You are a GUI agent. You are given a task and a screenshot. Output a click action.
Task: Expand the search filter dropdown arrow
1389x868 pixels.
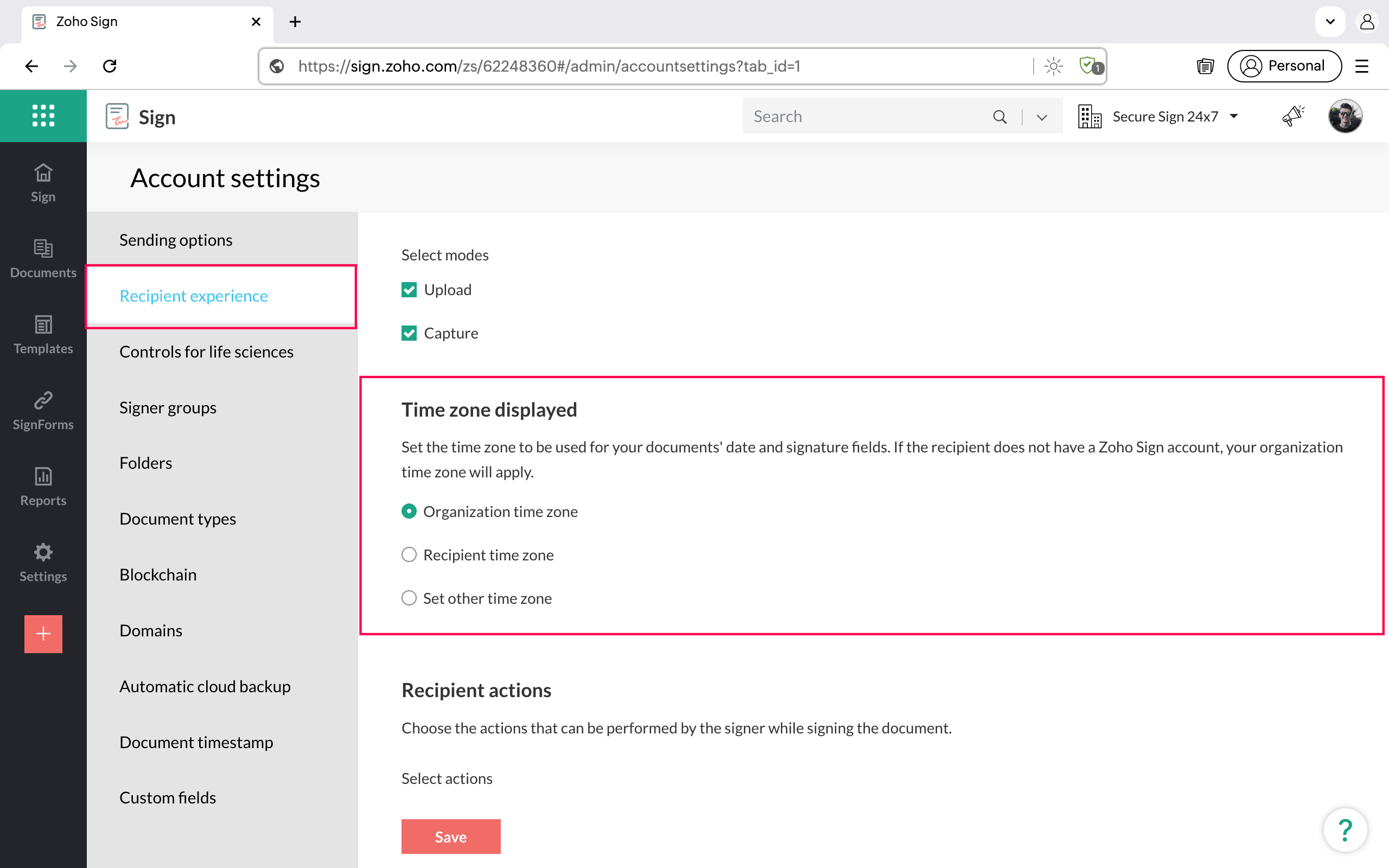click(1042, 117)
